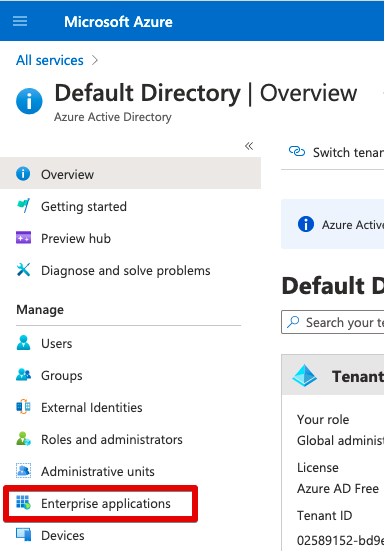Click the Devices monitor icon
Image resolution: width=384 pixels, height=551 pixels.
pos(24,534)
